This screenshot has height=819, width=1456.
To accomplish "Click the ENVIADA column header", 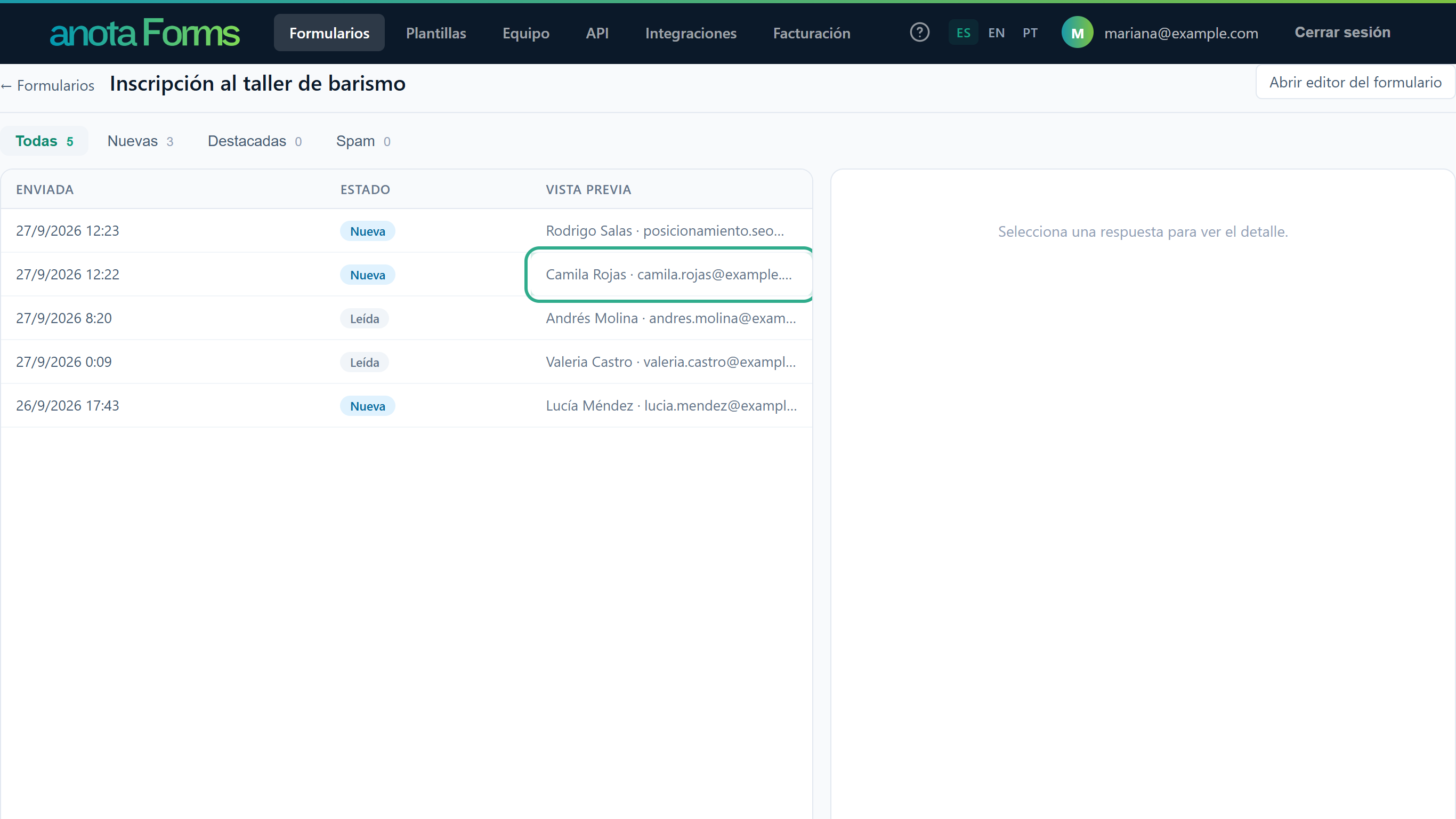I will click(x=45, y=189).
